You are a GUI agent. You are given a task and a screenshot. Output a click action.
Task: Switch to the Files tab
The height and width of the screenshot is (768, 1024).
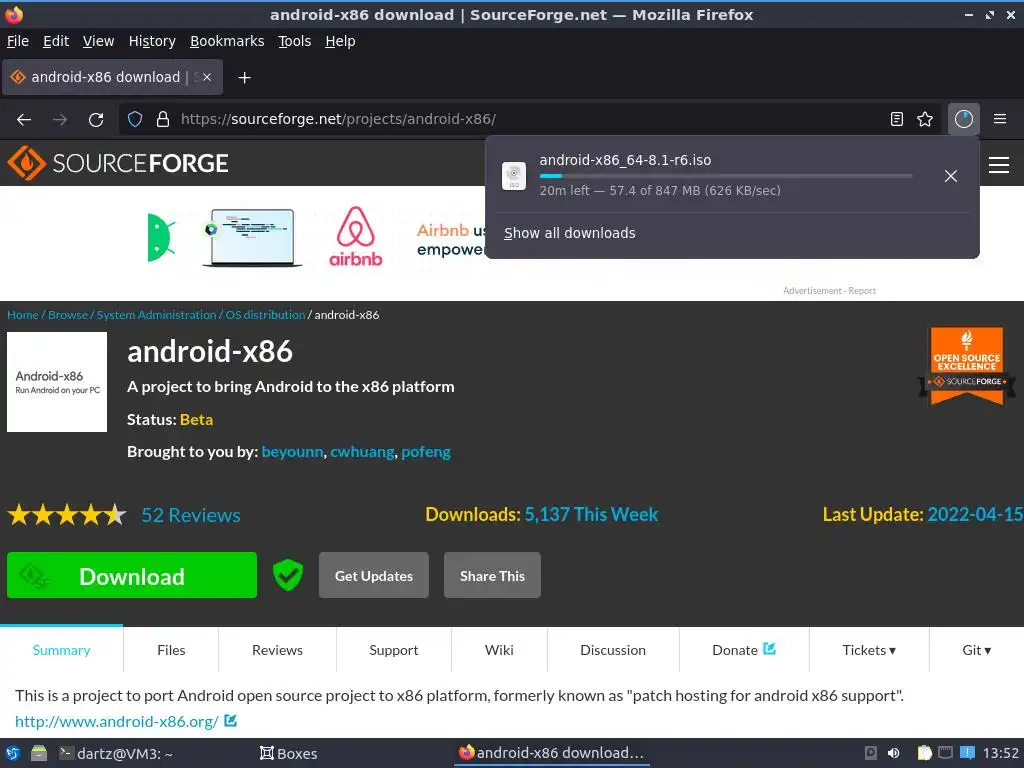point(171,650)
